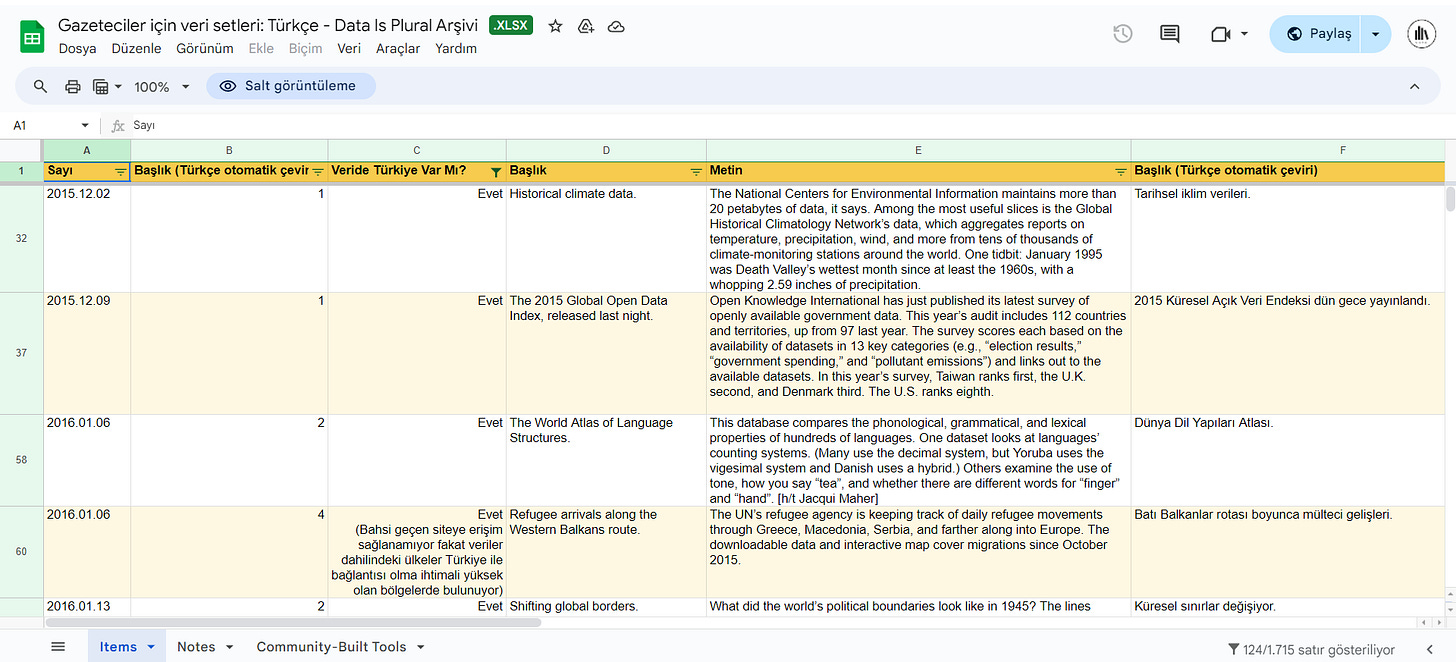The width and height of the screenshot is (1456, 662).
Task: Switch to the Notes sheet tab
Action: click(x=196, y=647)
